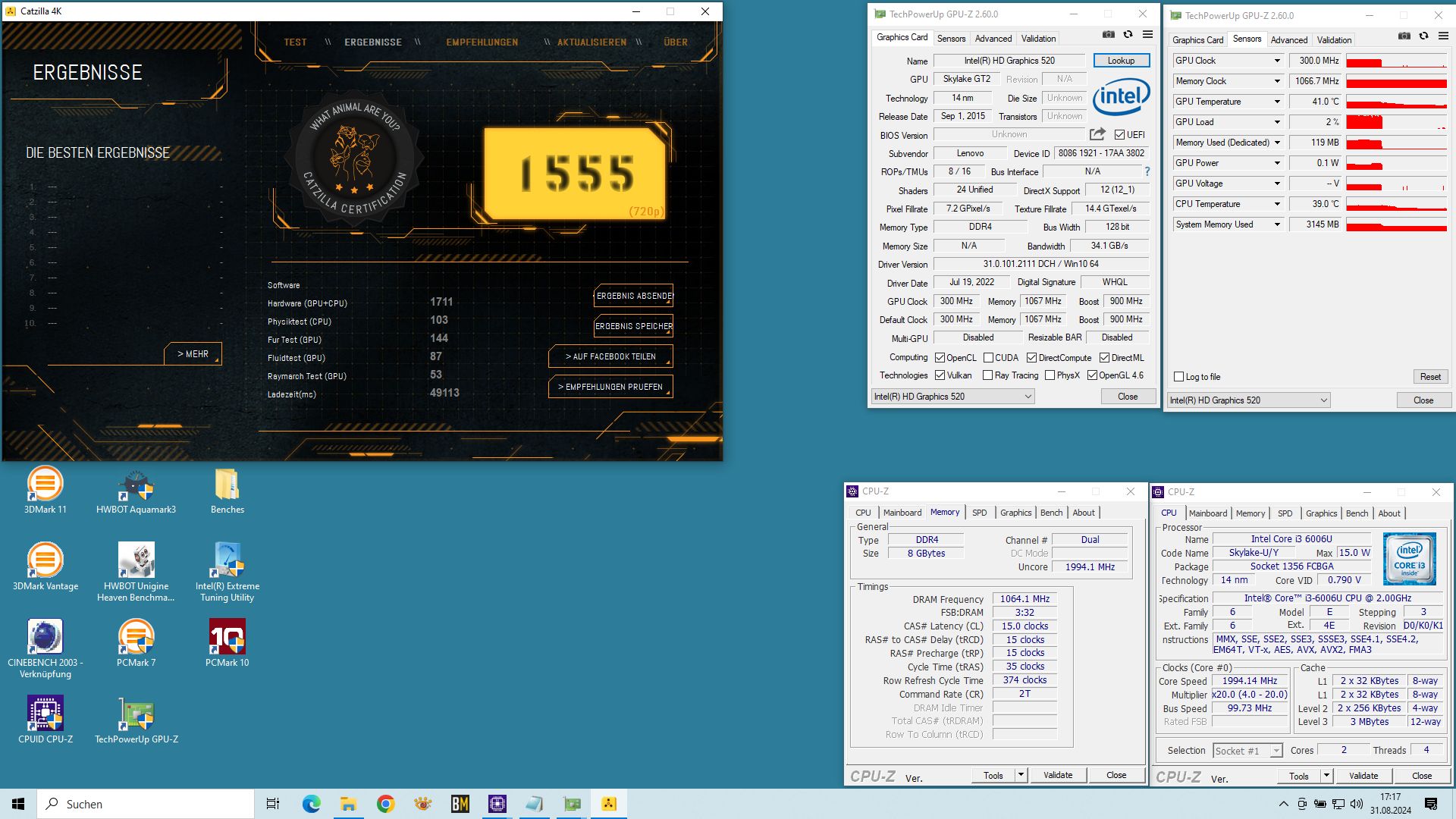
Task: Open GPU selector dropdown in Graphics Card window
Action: 952,397
